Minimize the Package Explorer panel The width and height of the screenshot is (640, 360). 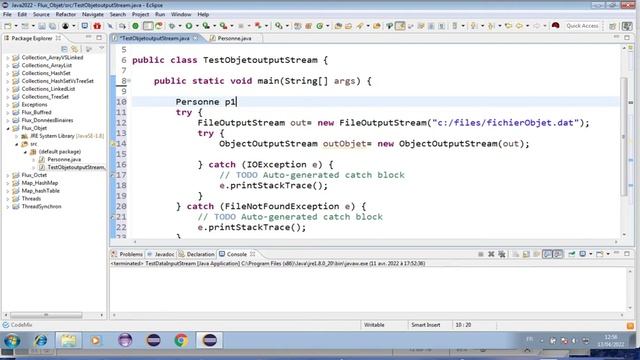(89, 38)
